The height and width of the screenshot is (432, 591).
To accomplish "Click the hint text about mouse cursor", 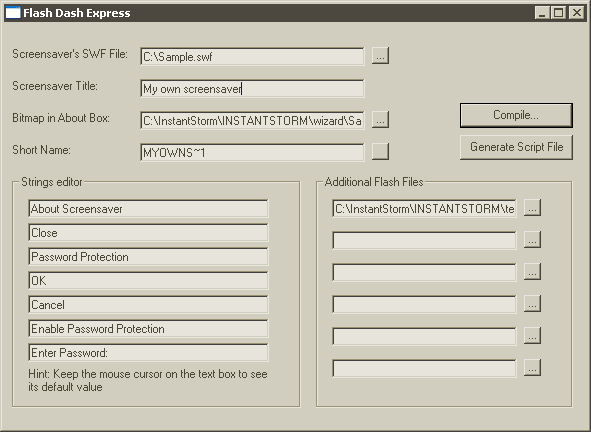I will click(x=148, y=380).
